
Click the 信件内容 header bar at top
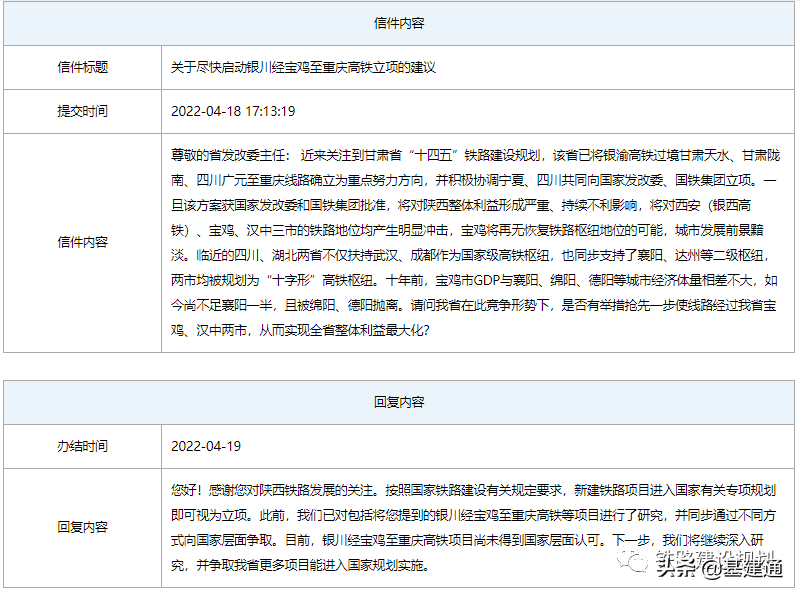(x=399, y=22)
